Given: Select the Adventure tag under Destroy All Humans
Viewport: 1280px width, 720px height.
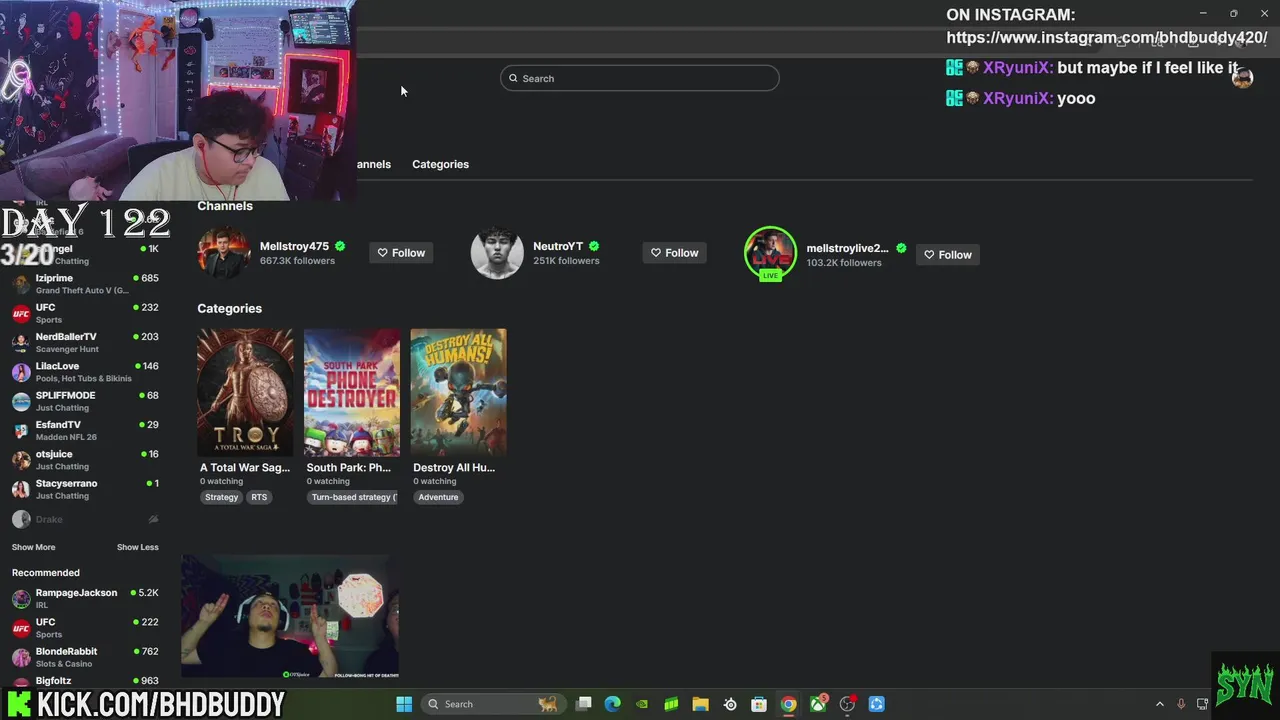Looking at the screenshot, I should (438, 497).
